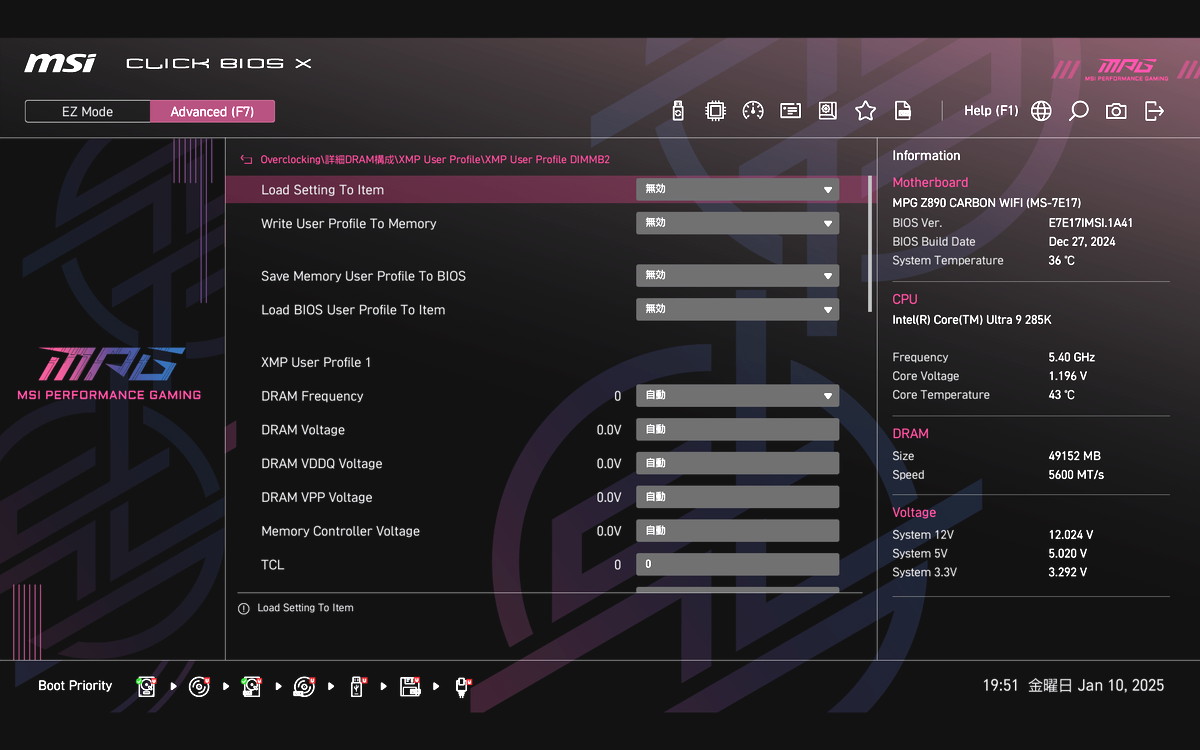The height and width of the screenshot is (750, 1200).
Task: Click the Core Voltage value 1.196 V
Action: click(1067, 376)
